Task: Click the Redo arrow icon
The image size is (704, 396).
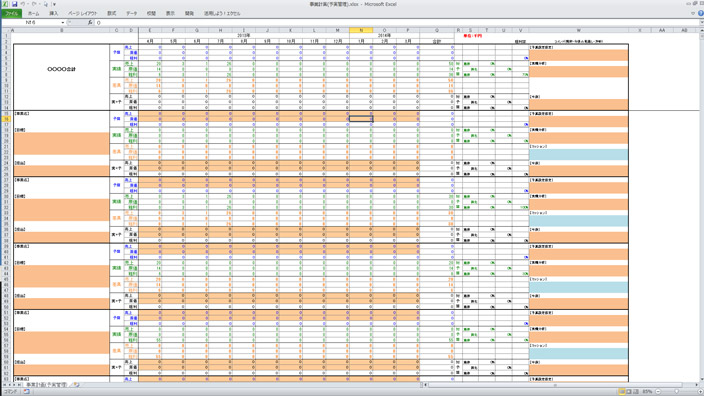Action: click(34, 4)
